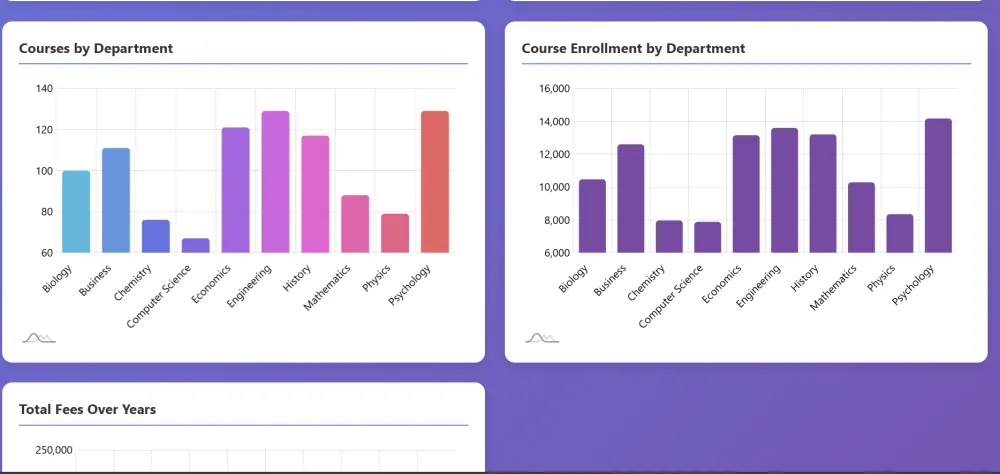
Task: Click the Engineering axis label in Enrollment chart
Action: click(x=758, y=286)
